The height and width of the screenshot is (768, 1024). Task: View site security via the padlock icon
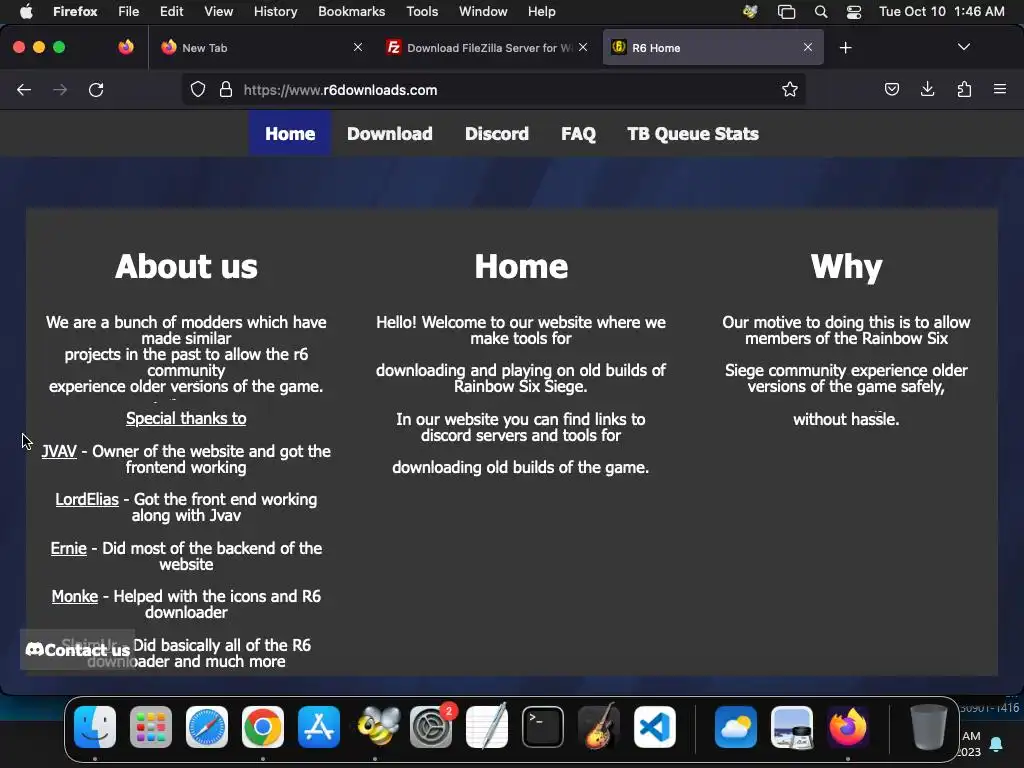point(226,89)
